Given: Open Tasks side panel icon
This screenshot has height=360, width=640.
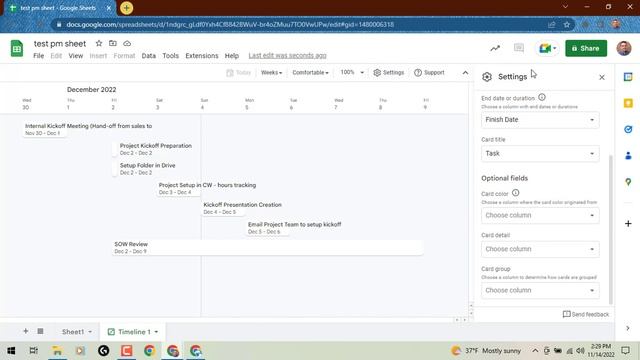Looking at the screenshot, I should coord(628,129).
